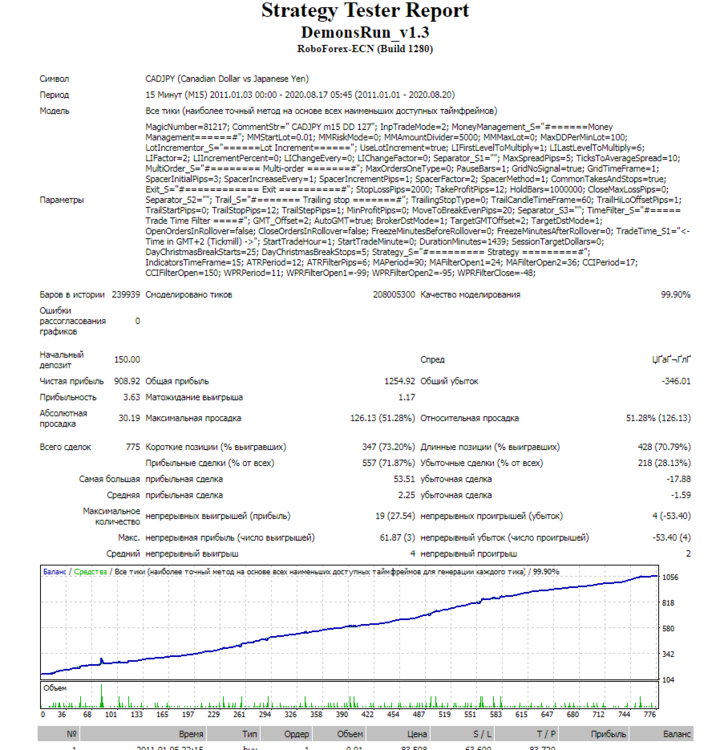716x750 pixels.
Task: Select the 'Модель' label
Action: coord(55,111)
